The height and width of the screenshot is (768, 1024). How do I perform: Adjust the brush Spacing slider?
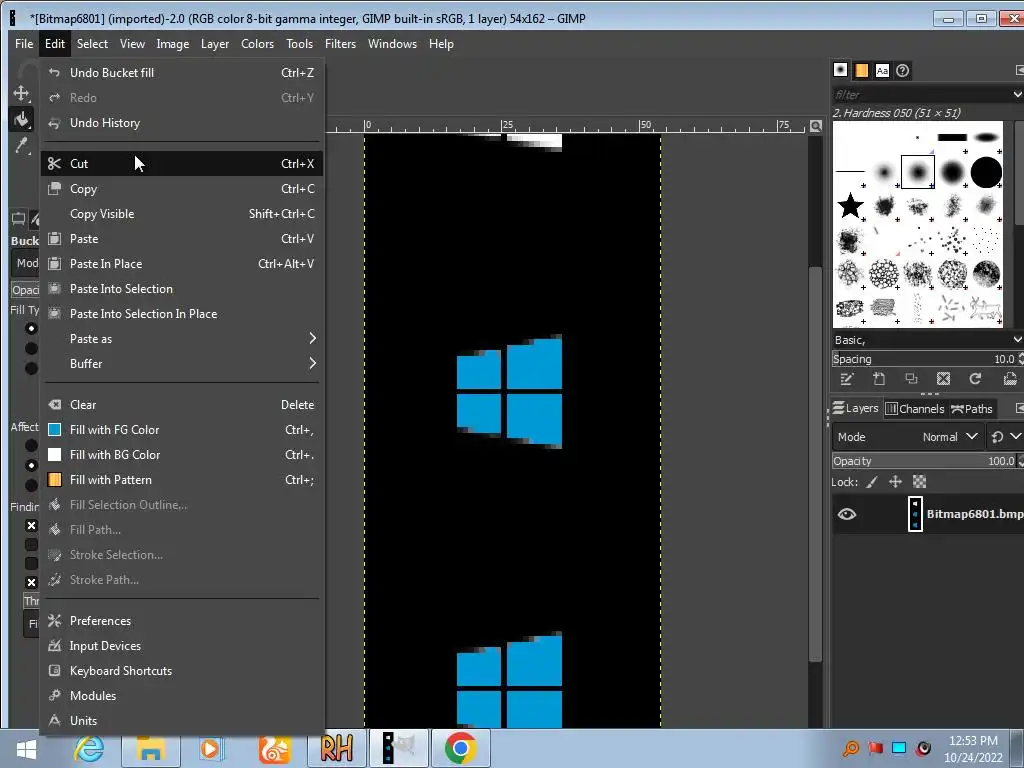[924, 359]
